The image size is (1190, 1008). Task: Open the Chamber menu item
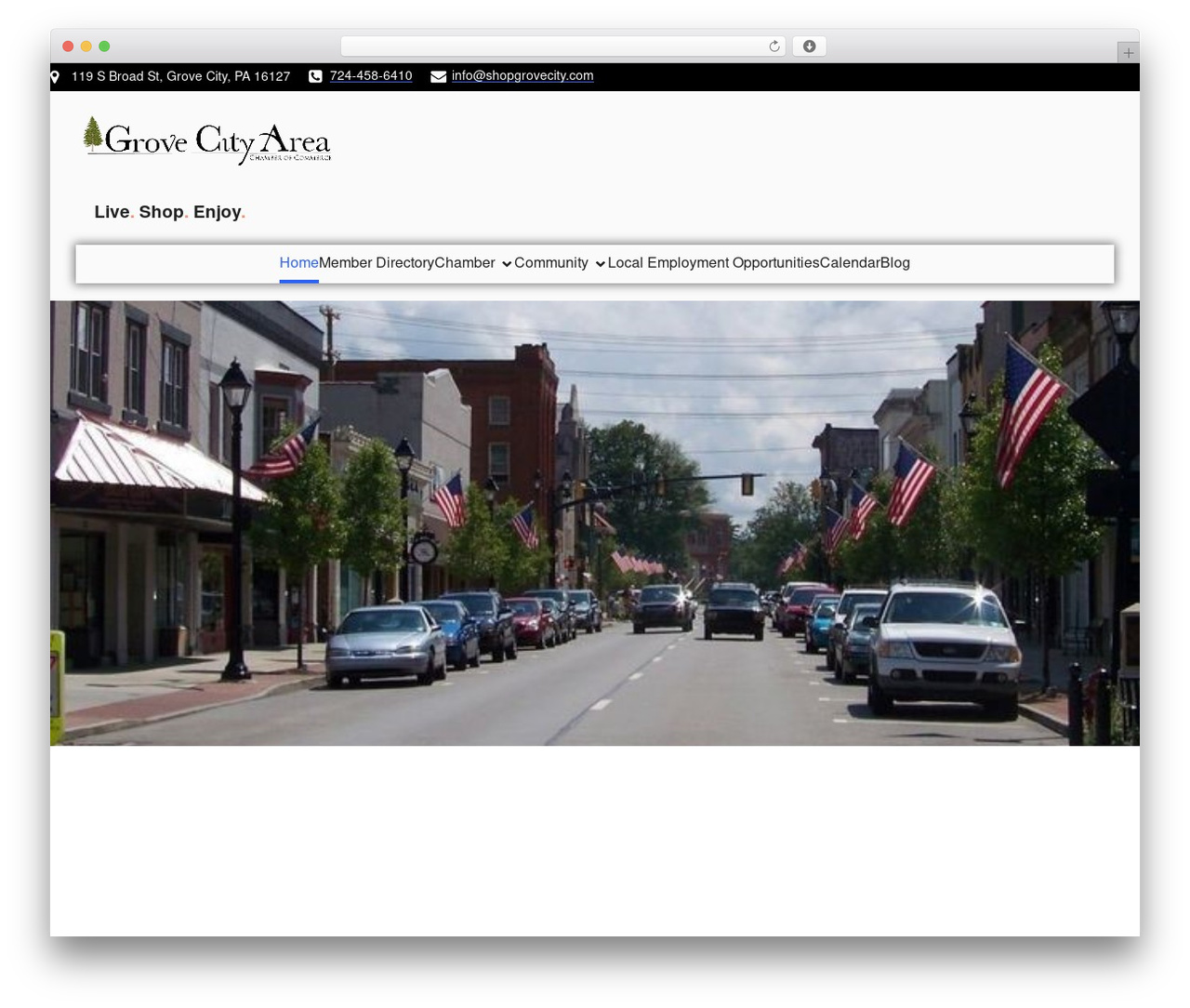465,263
